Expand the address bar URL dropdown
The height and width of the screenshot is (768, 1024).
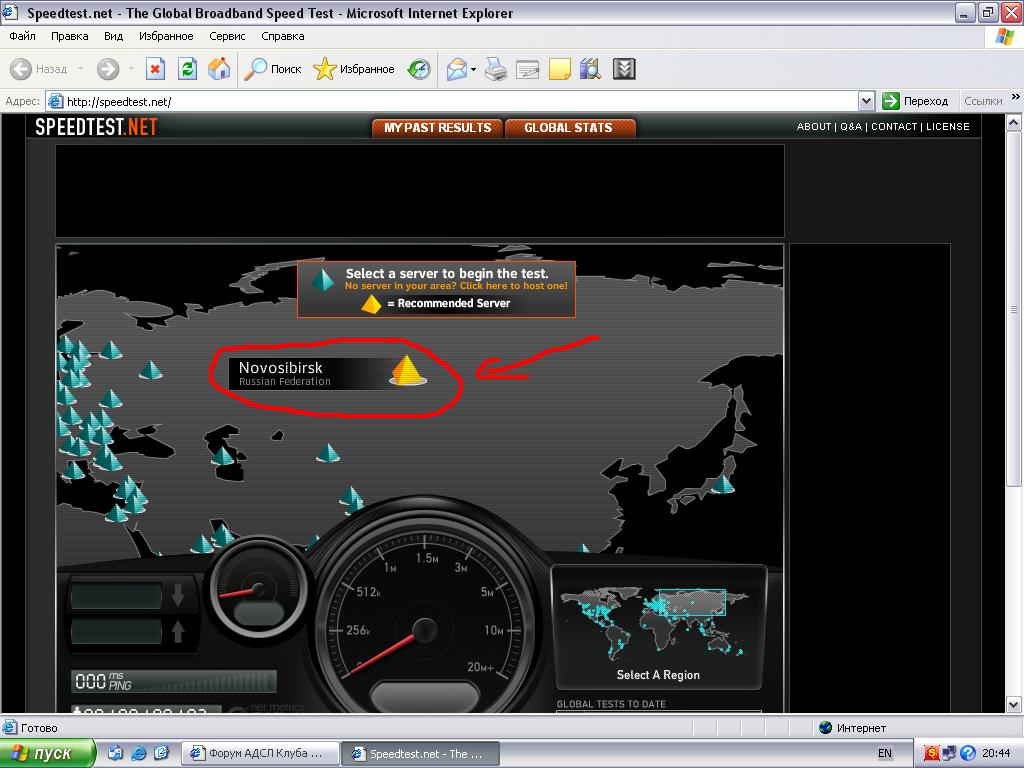click(867, 101)
